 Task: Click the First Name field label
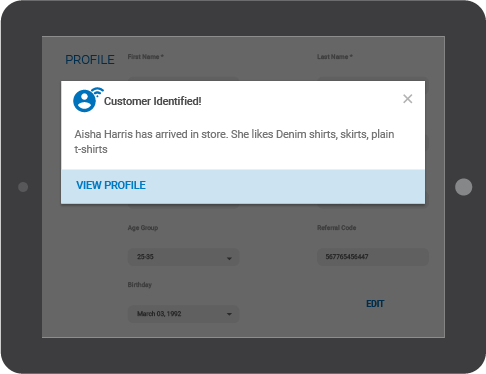coord(146,57)
